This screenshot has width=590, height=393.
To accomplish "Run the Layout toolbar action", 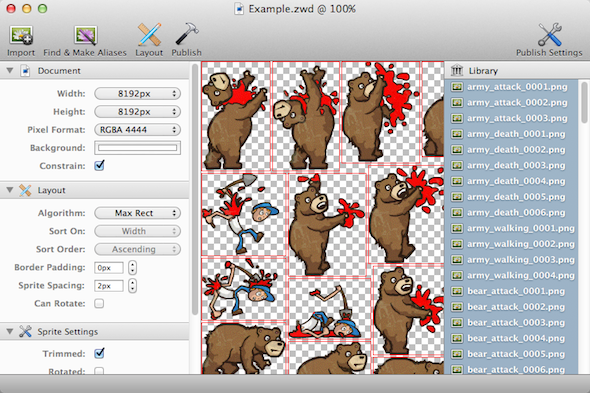I will pos(149,35).
